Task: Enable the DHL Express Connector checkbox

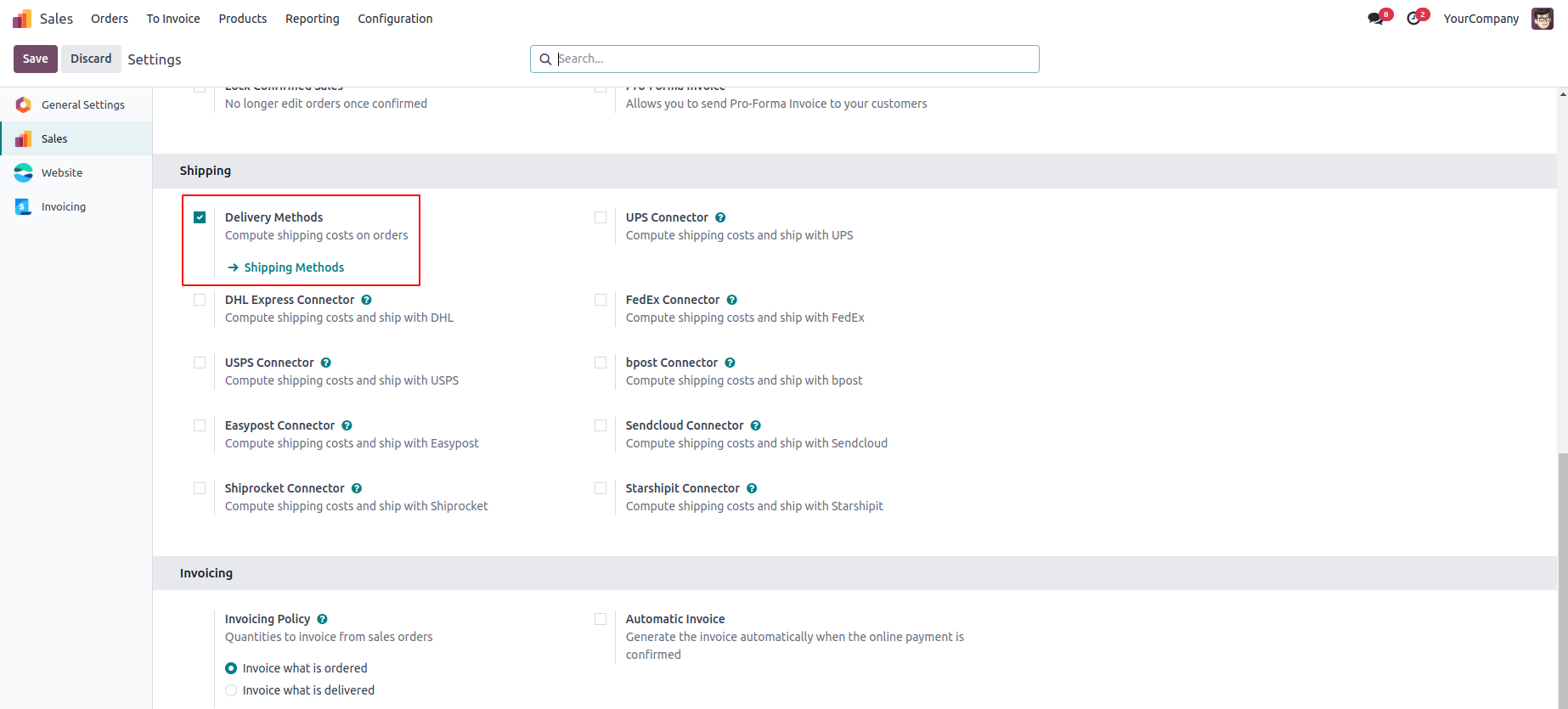Action: [200, 300]
